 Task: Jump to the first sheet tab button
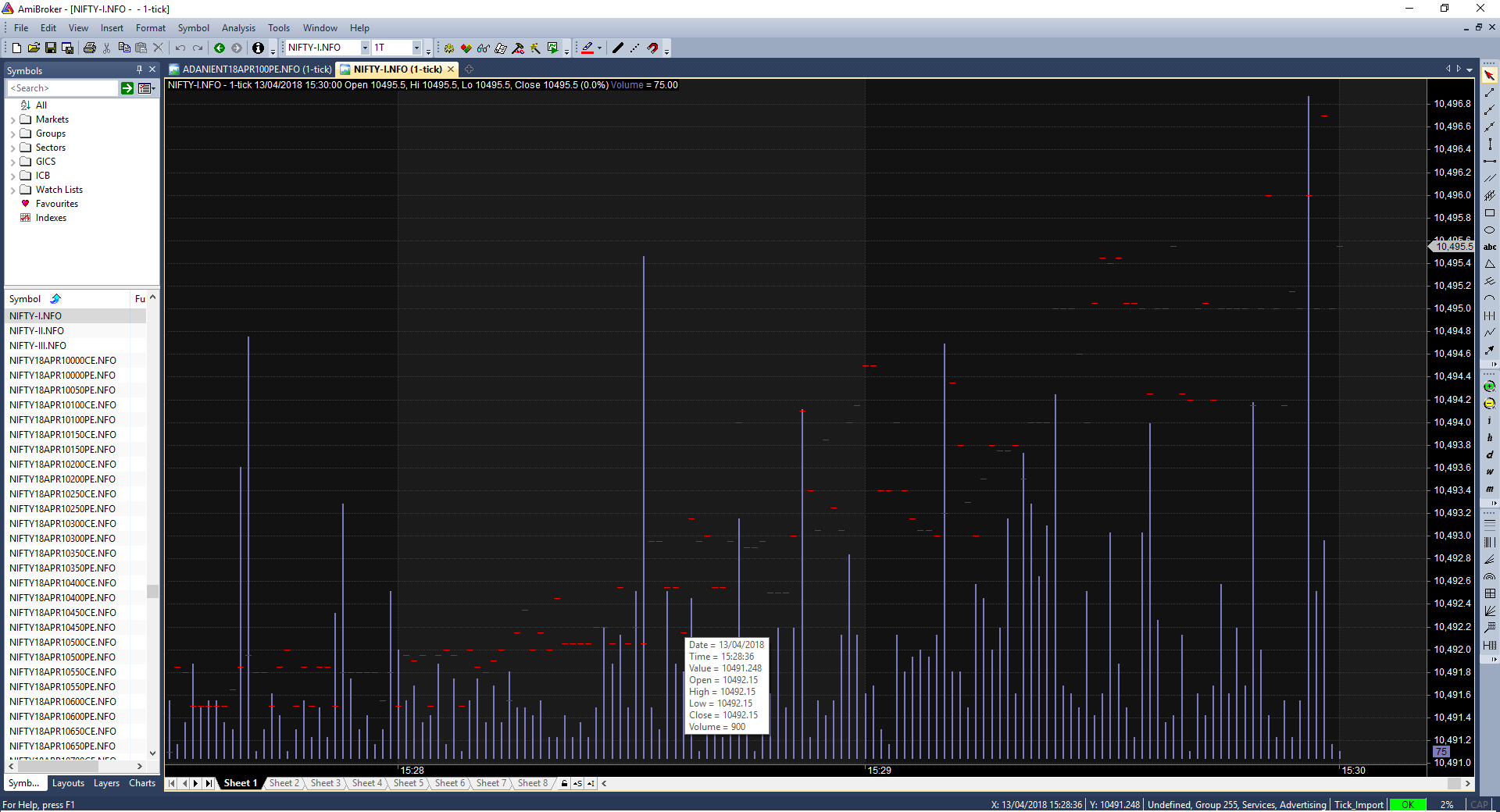[172, 783]
